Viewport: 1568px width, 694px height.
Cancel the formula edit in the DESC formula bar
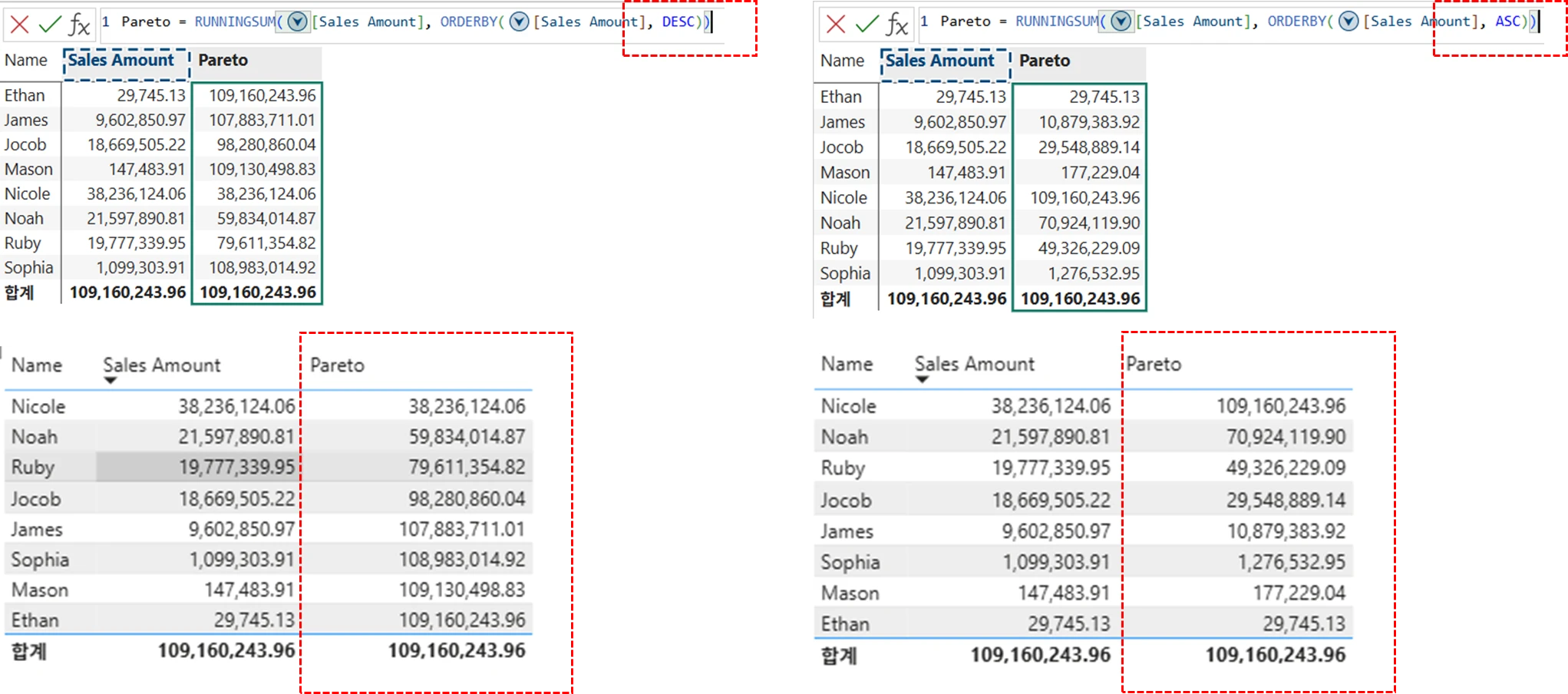coord(20,24)
